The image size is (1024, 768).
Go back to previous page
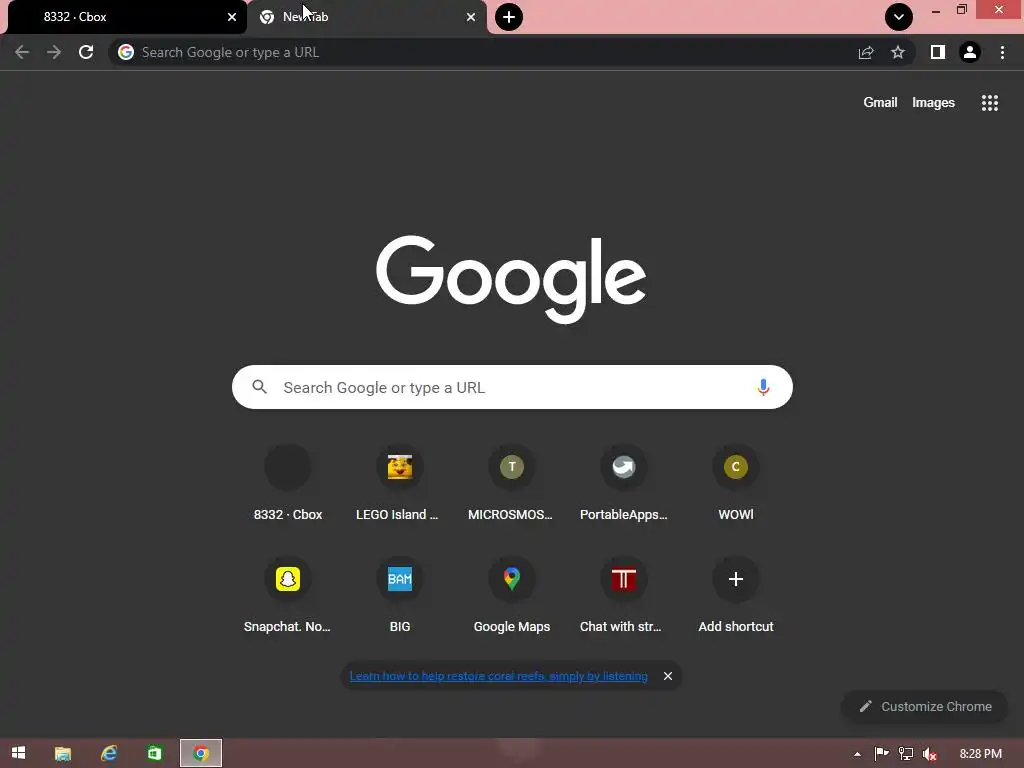click(22, 52)
